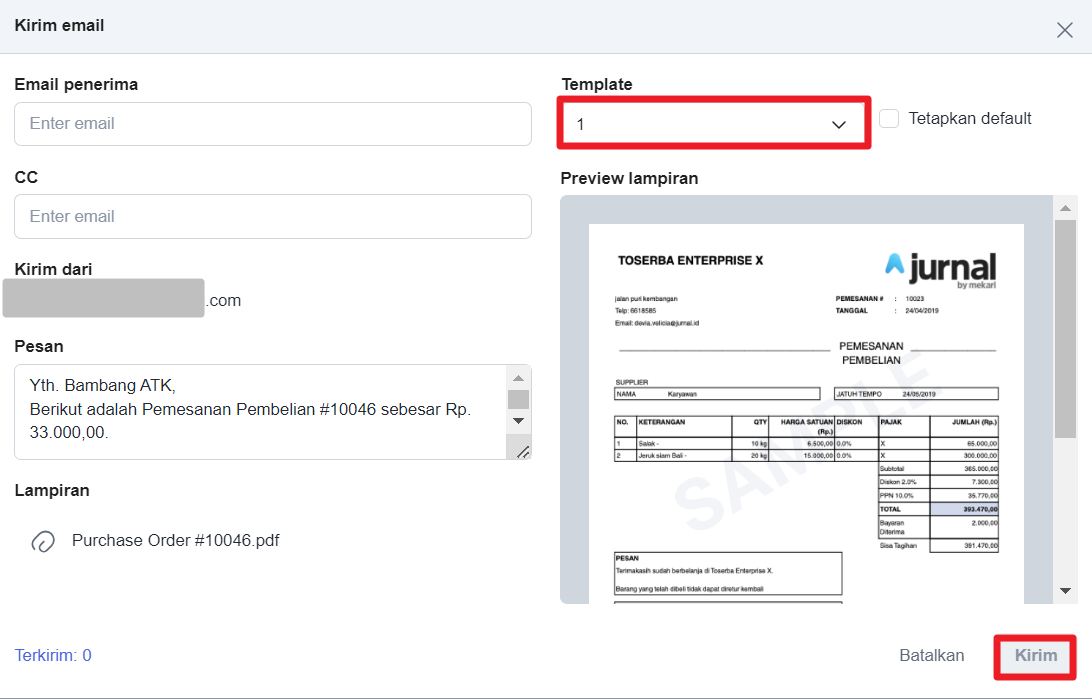The image size is (1092, 699).
Task: Click the Preview lampiran scrollbar thumb
Action: tap(1066, 330)
